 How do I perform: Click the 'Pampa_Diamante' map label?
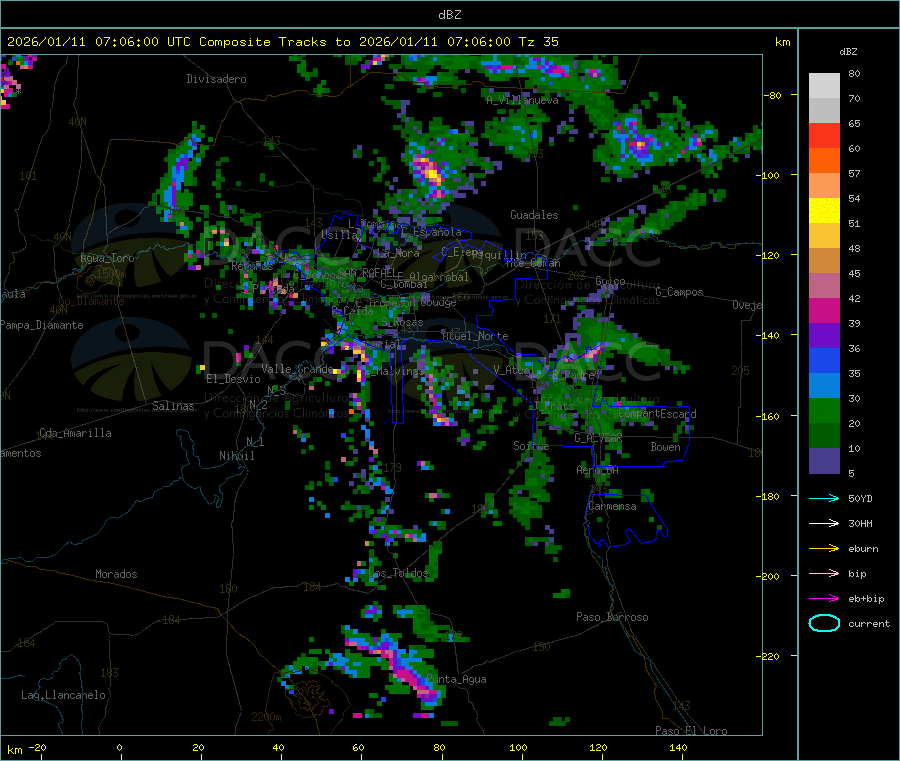tap(42, 325)
